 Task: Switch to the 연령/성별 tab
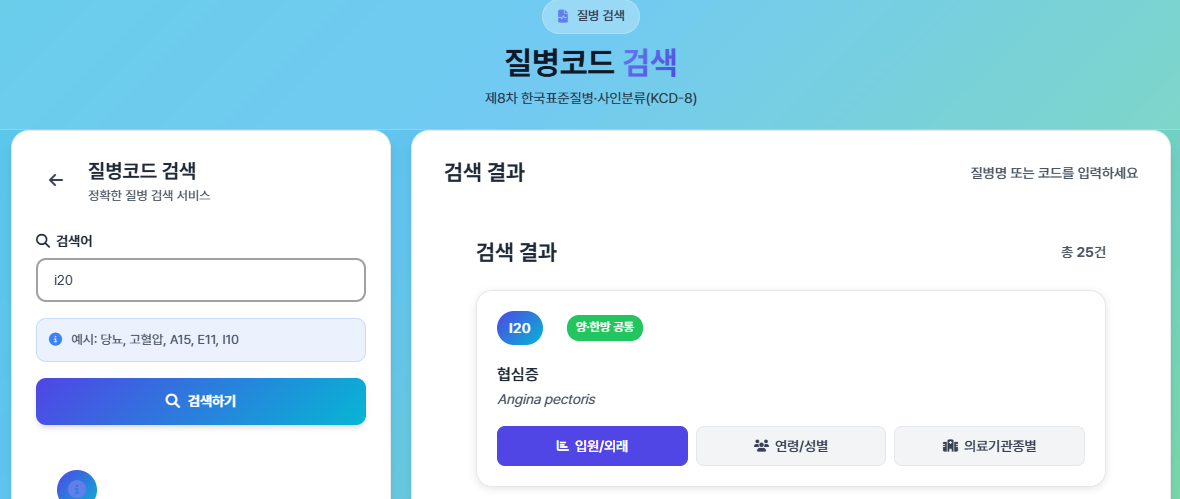point(790,446)
